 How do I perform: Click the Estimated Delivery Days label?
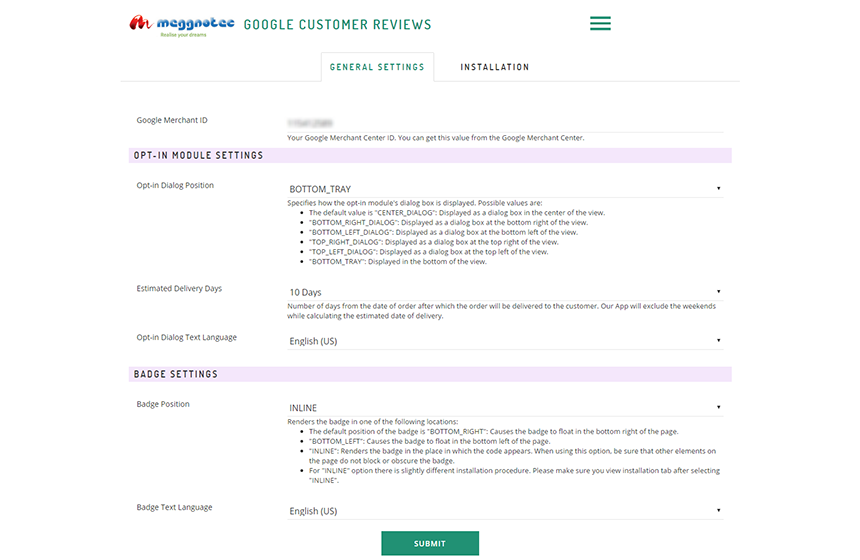pyautogui.click(x=179, y=289)
